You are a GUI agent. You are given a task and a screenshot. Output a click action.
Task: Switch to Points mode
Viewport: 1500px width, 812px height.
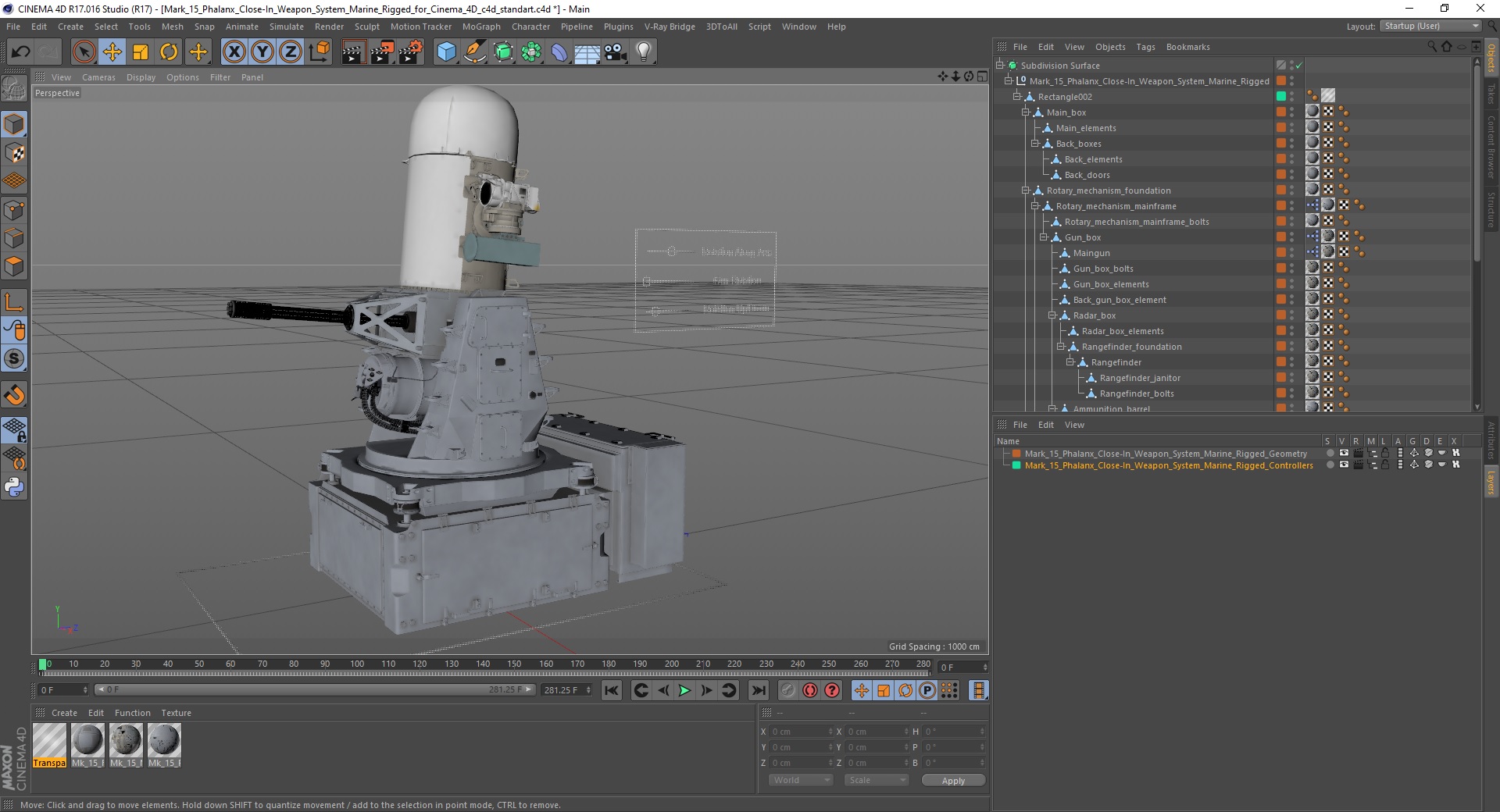(x=14, y=210)
